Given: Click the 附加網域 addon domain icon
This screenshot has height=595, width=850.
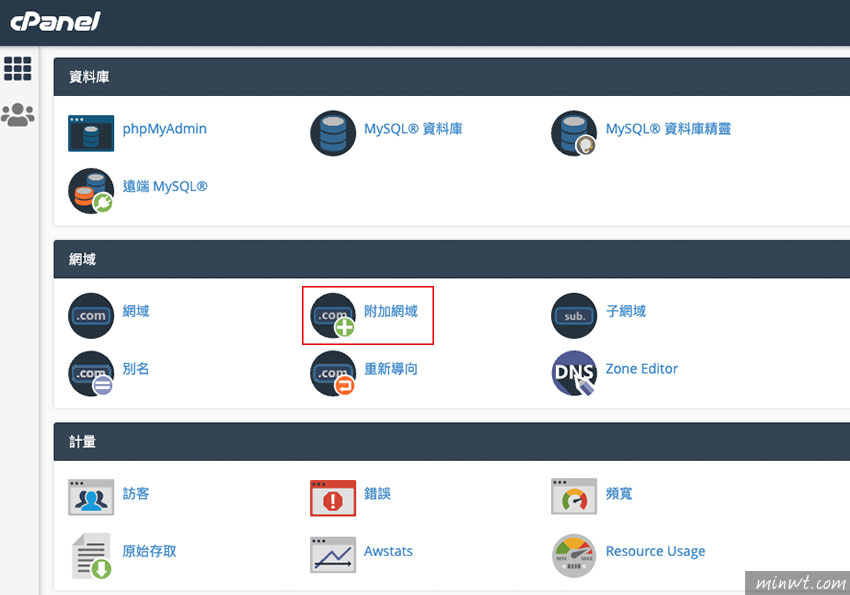Looking at the screenshot, I should (x=333, y=315).
